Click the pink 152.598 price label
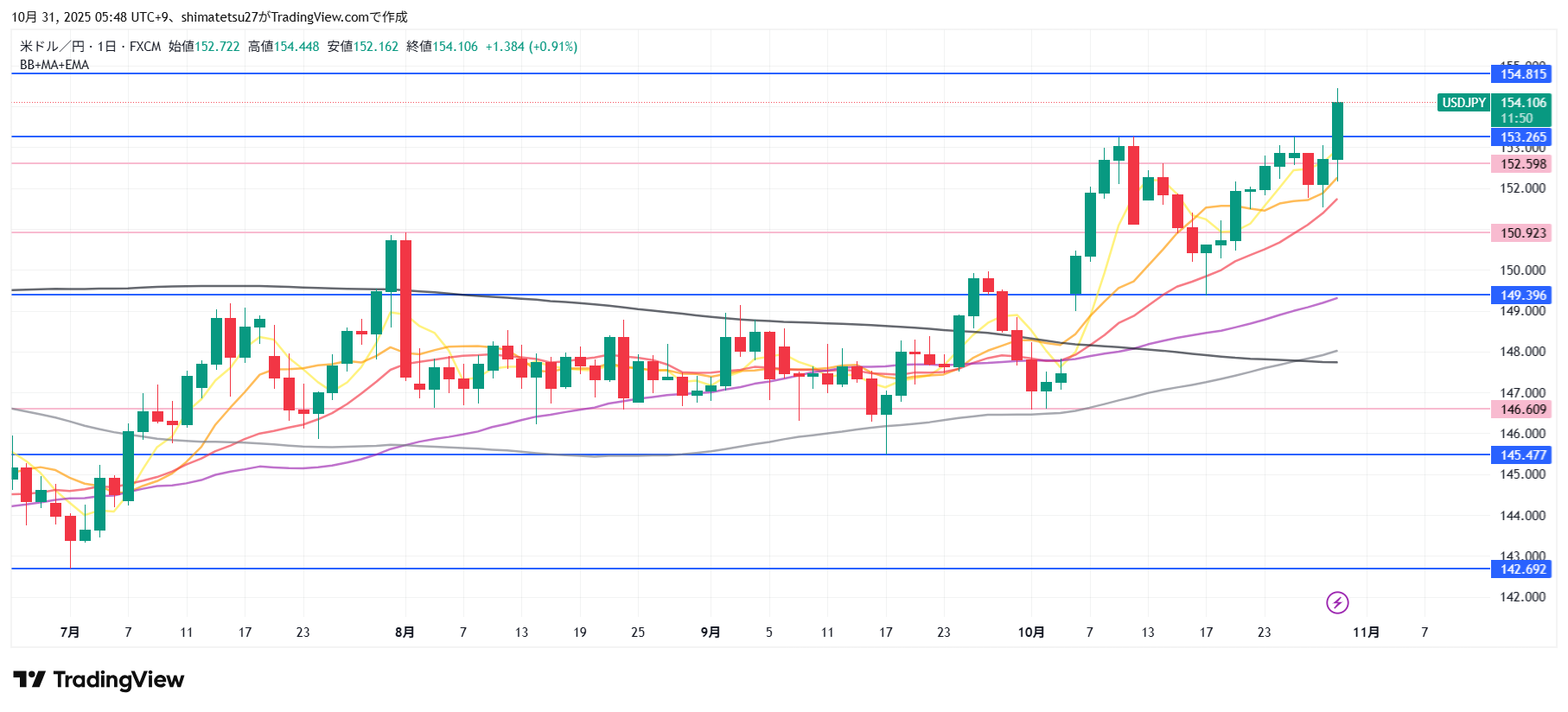 click(x=1522, y=164)
